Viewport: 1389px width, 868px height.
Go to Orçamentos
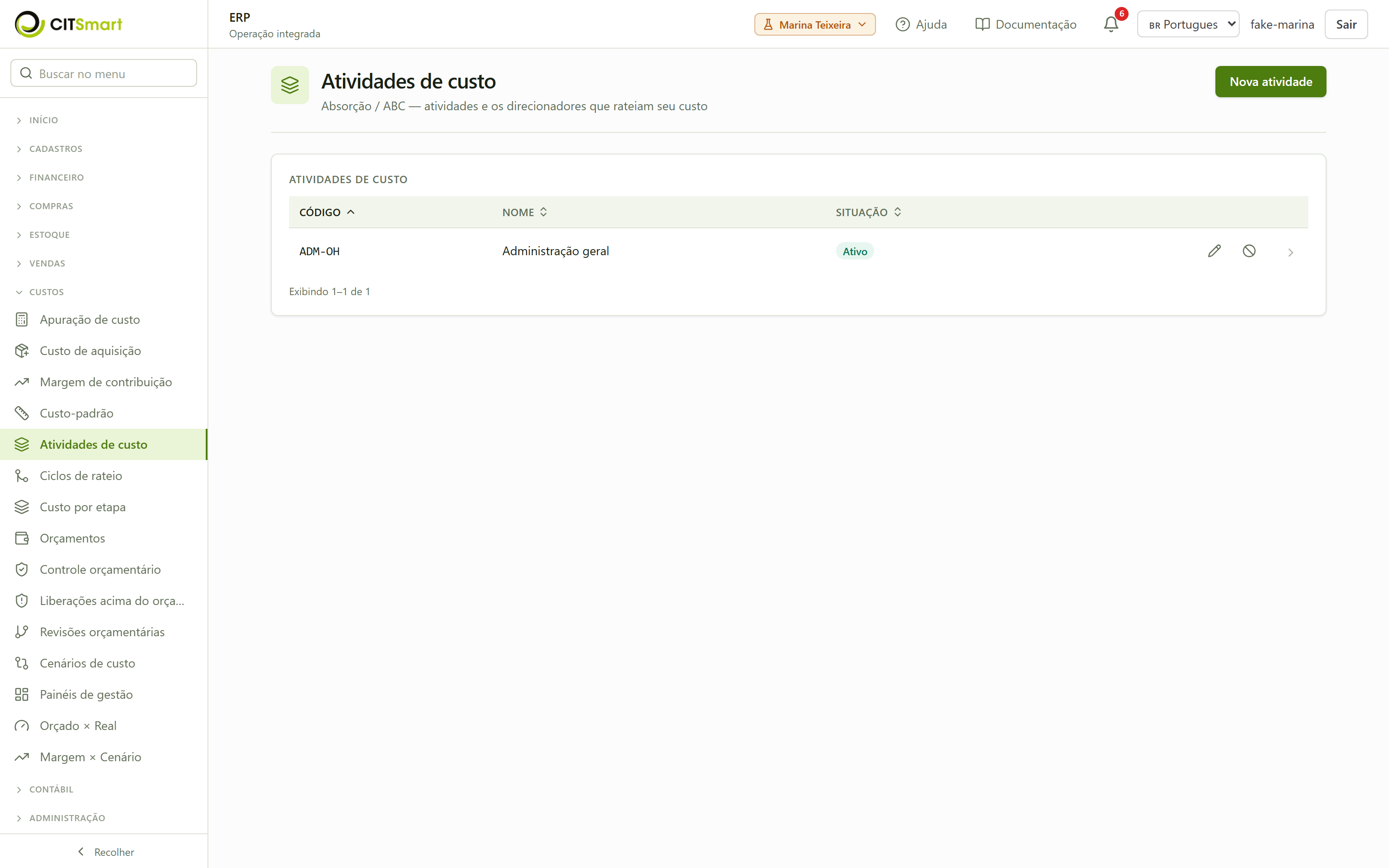click(x=104, y=539)
